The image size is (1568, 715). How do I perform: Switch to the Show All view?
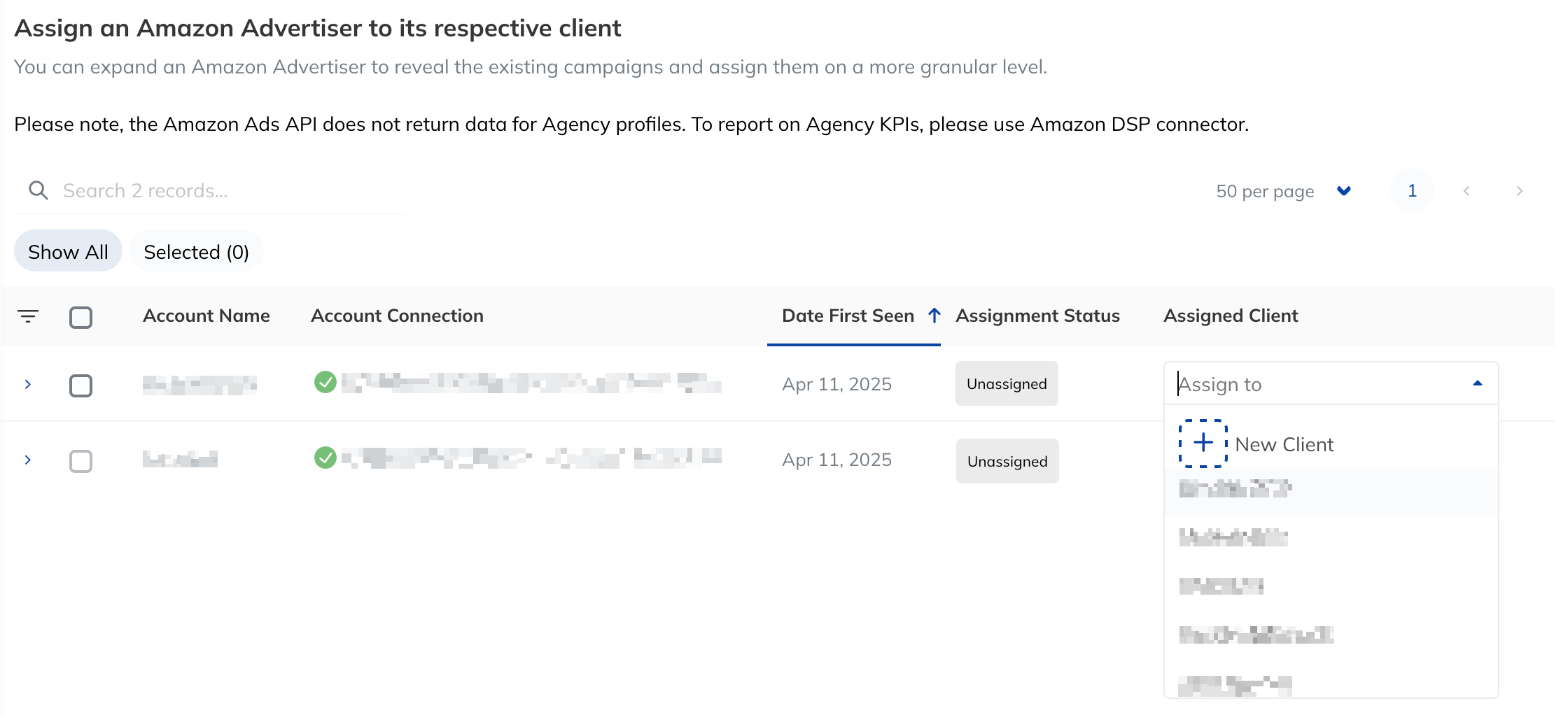(x=67, y=251)
